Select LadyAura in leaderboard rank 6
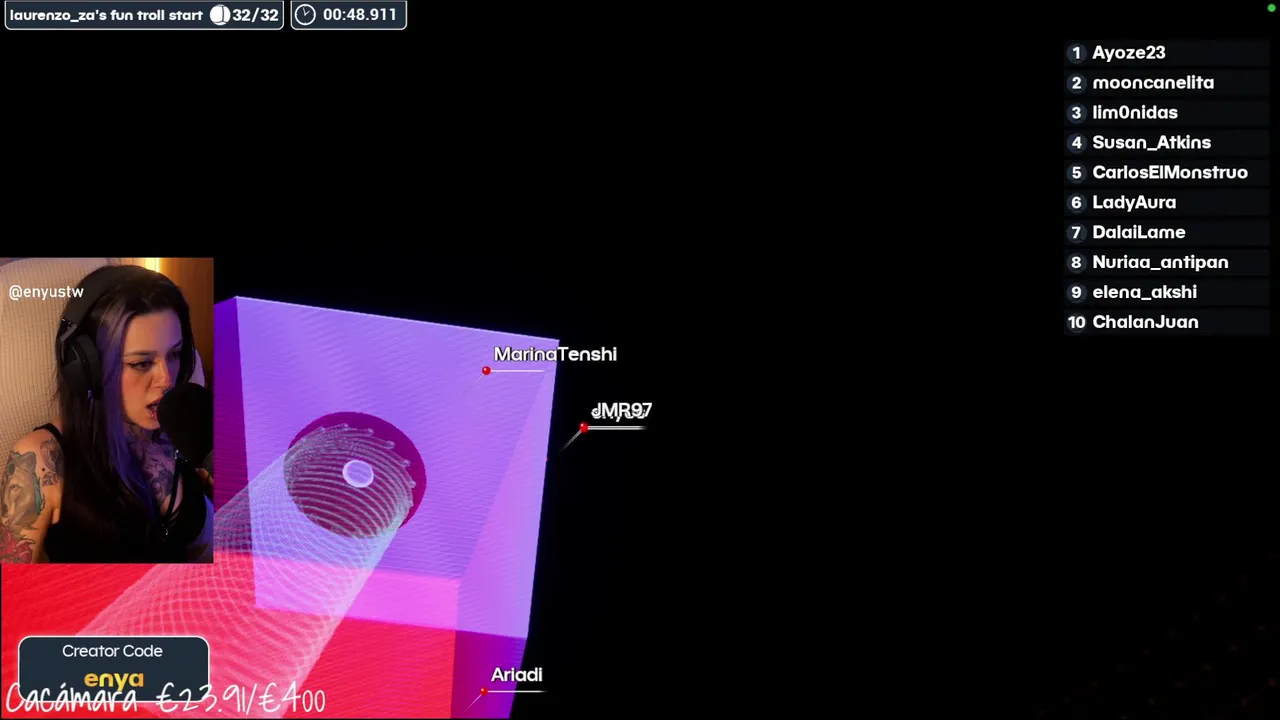The width and height of the screenshot is (1280, 720). coord(1167,203)
